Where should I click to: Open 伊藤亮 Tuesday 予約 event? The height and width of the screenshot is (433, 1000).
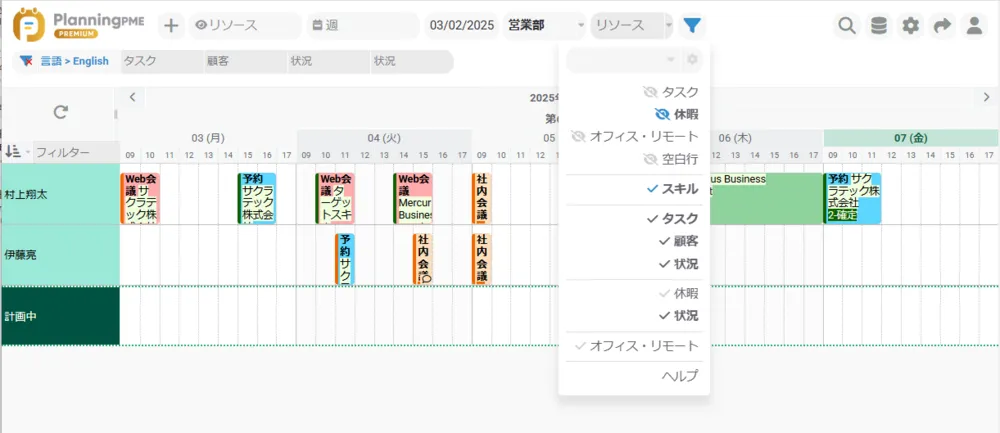[345, 259]
